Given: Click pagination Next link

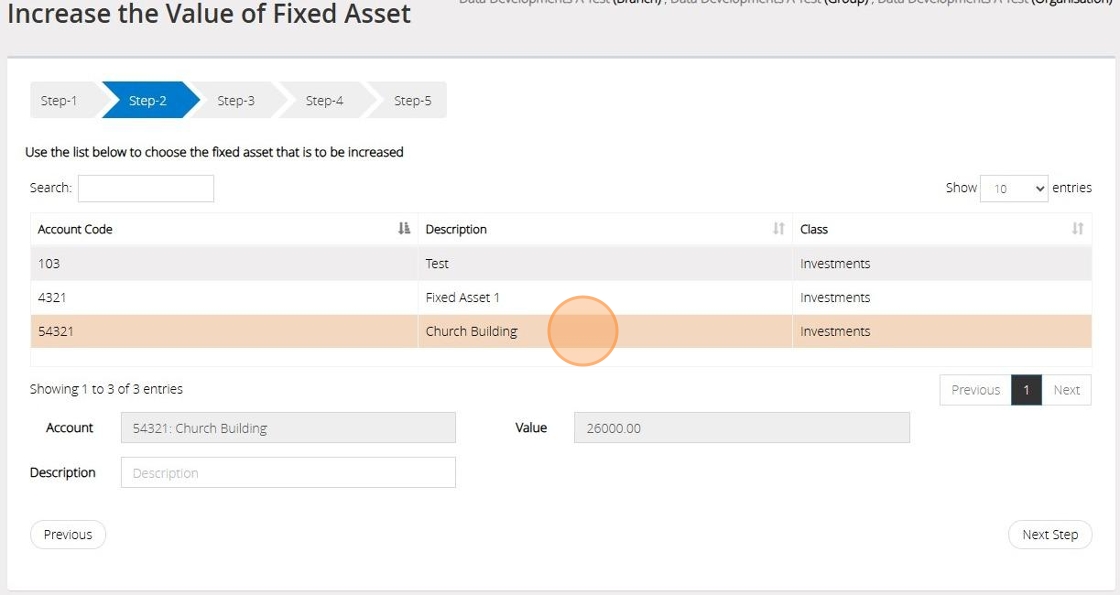Looking at the screenshot, I should pyautogui.click(x=1066, y=390).
